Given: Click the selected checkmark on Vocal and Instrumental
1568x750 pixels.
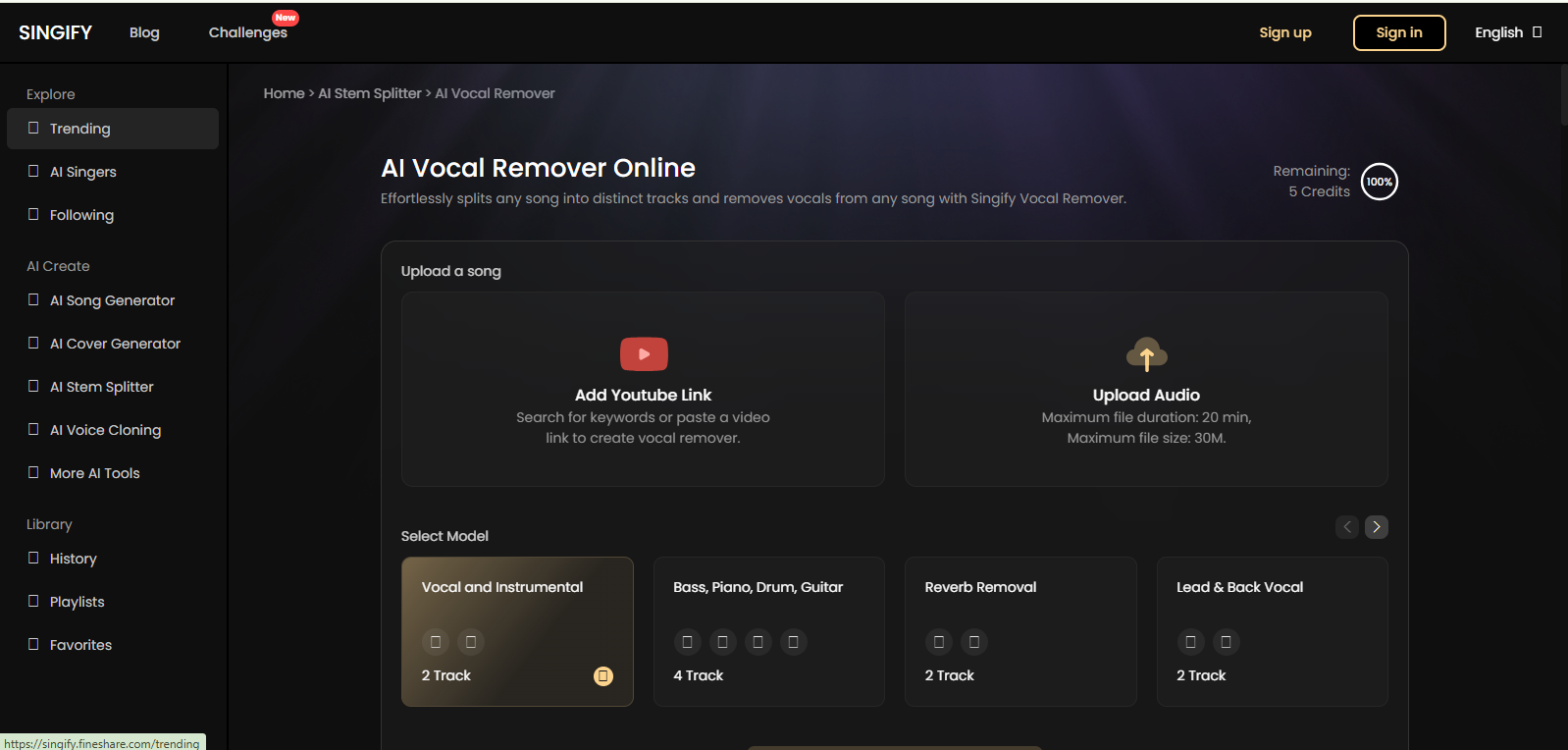Looking at the screenshot, I should pyautogui.click(x=603, y=675).
